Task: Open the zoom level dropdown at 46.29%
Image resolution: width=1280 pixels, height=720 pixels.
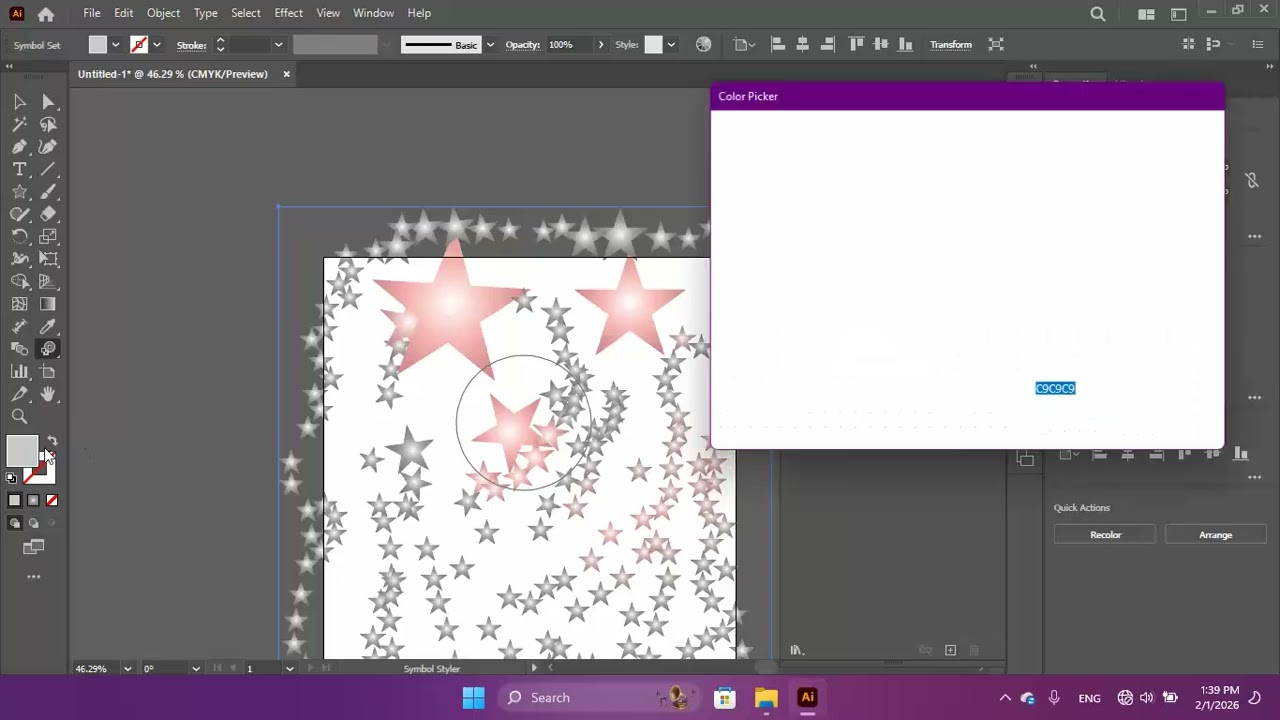Action: [127, 669]
